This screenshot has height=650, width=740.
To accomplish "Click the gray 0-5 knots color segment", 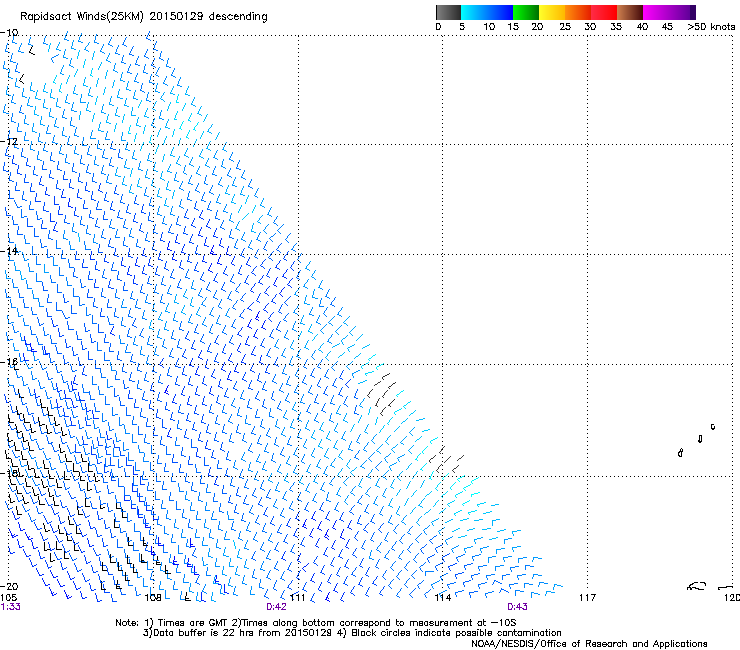I will tap(448, 12).
